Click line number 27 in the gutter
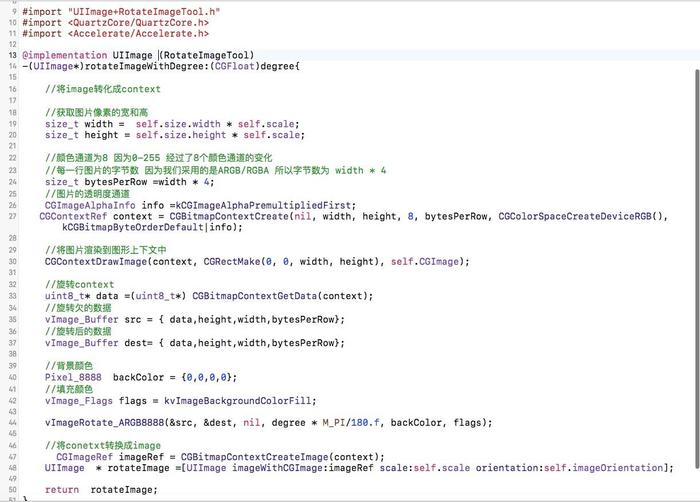The width and height of the screenshot is (700, 502). pos(12,217)
